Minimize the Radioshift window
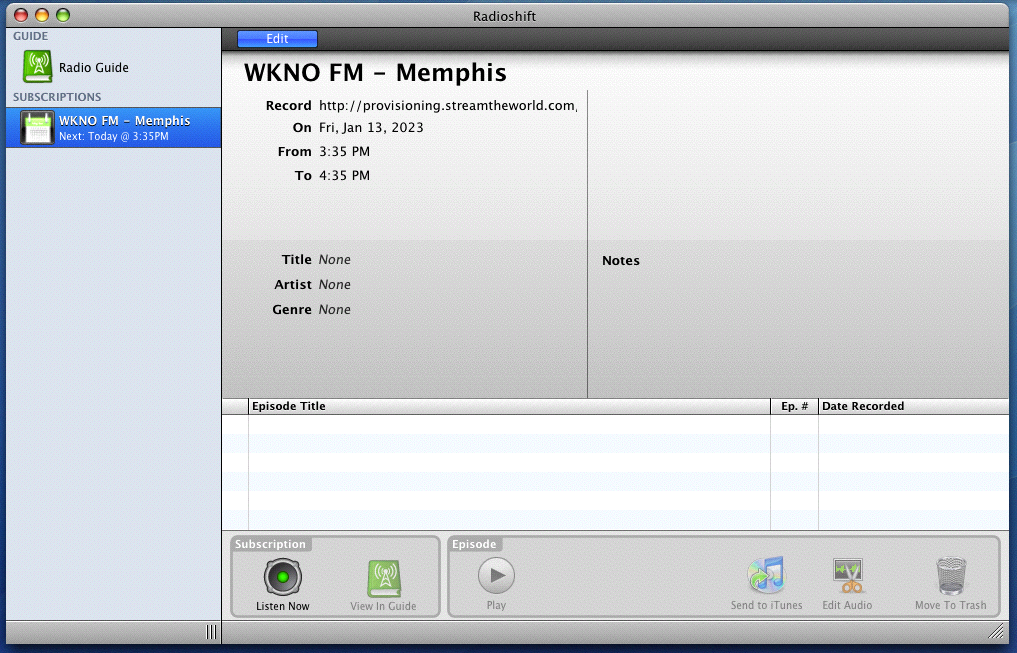1017x653 pixels. (x=42, y=15)
